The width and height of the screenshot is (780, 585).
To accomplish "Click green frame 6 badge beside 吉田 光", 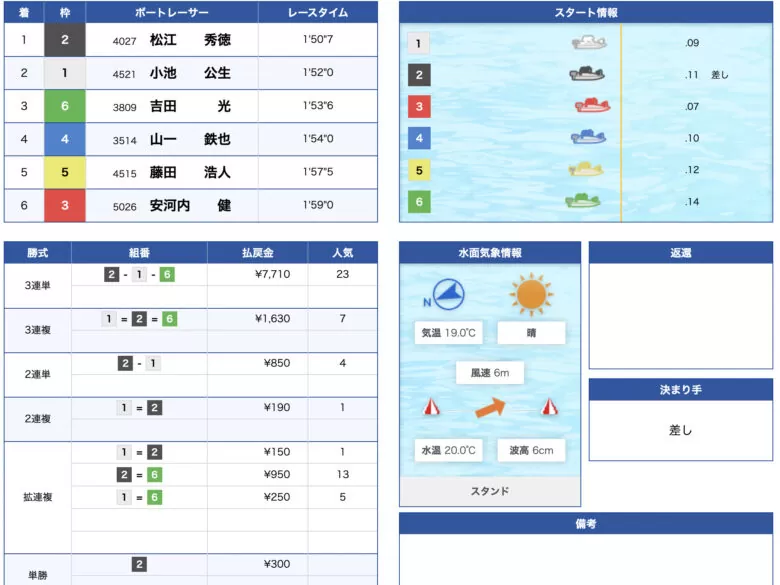I will [x=65, y=106].
